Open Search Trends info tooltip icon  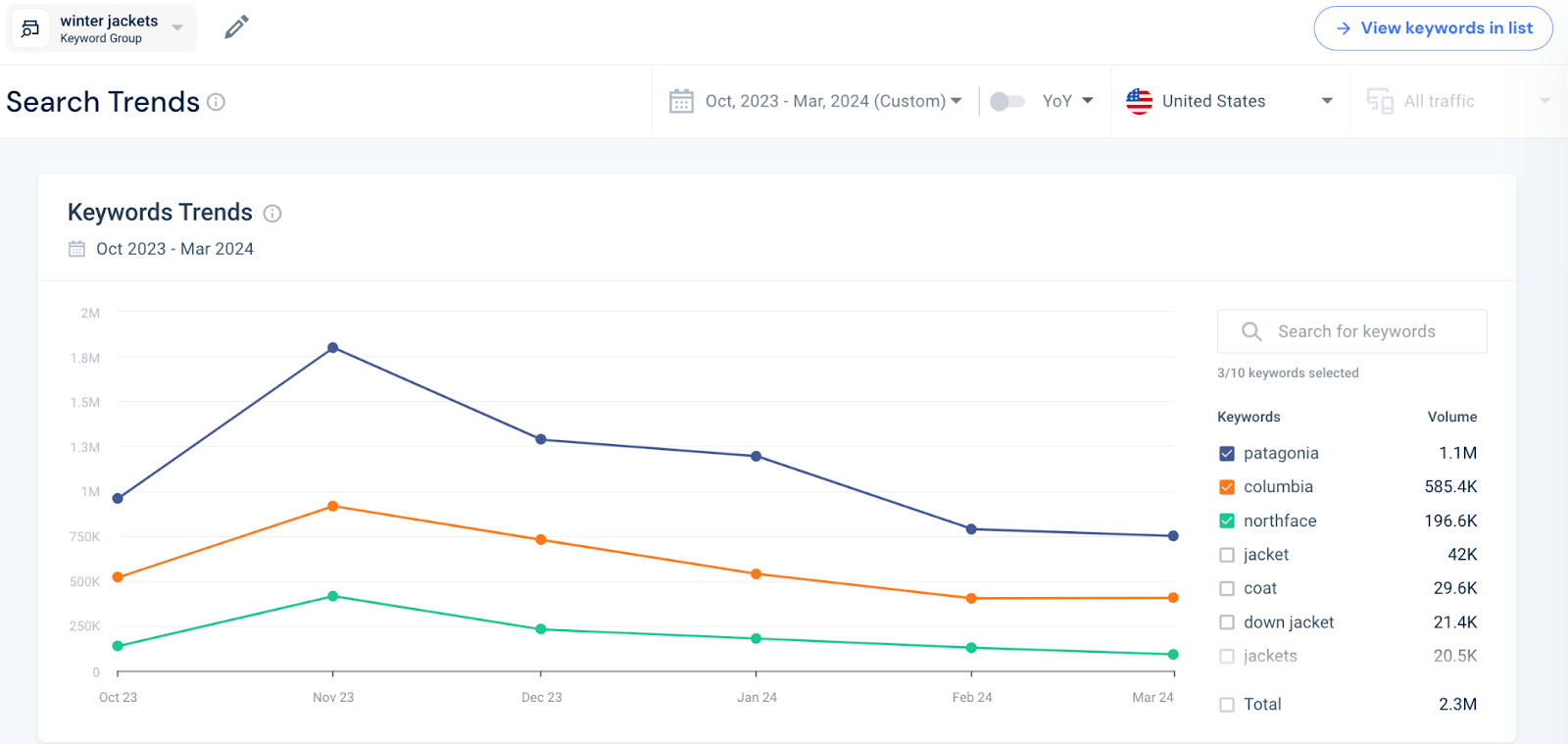tap(217, 102)
